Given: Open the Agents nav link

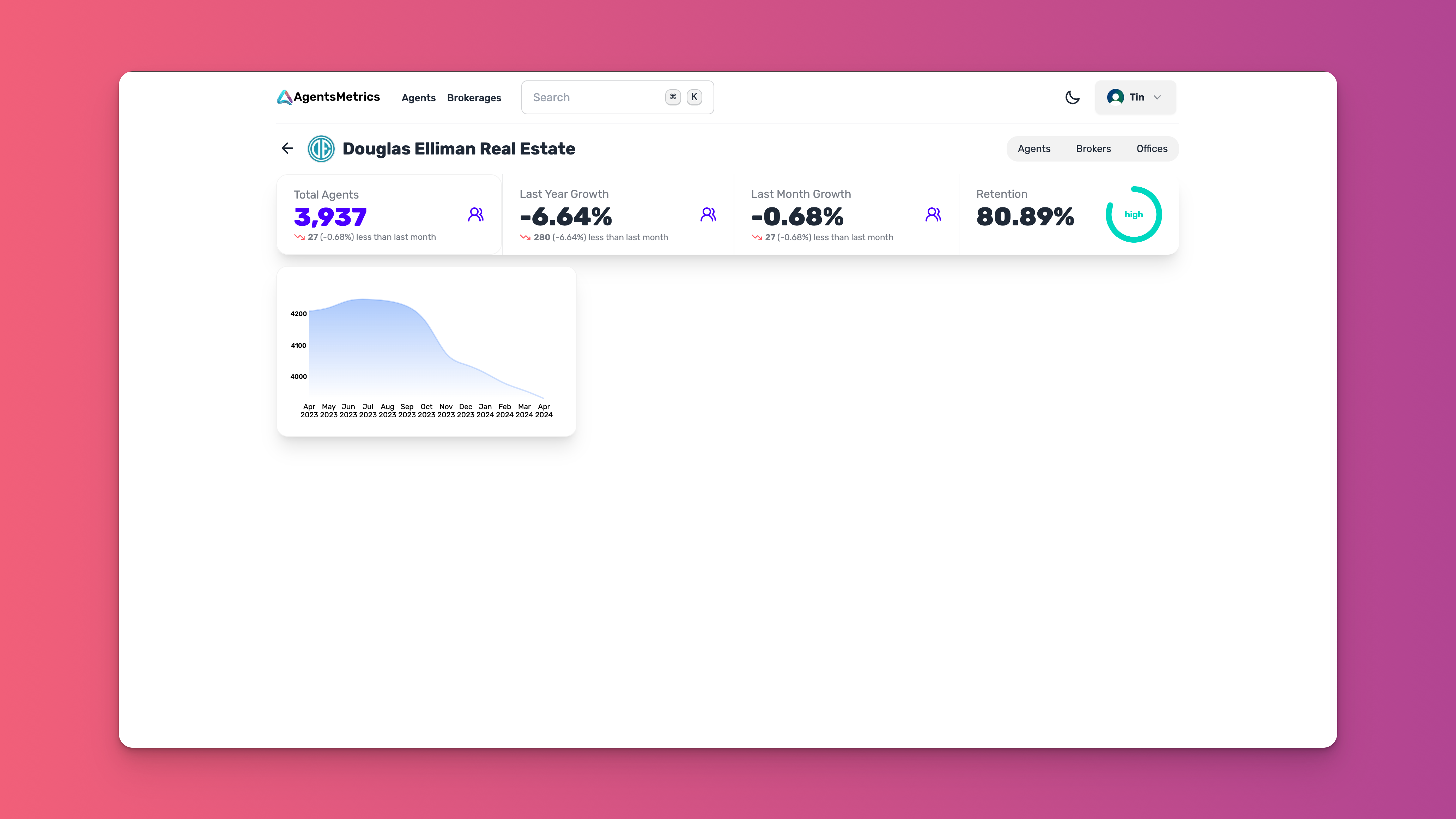Looking at the screenshot, I should [x=418, y=98].
